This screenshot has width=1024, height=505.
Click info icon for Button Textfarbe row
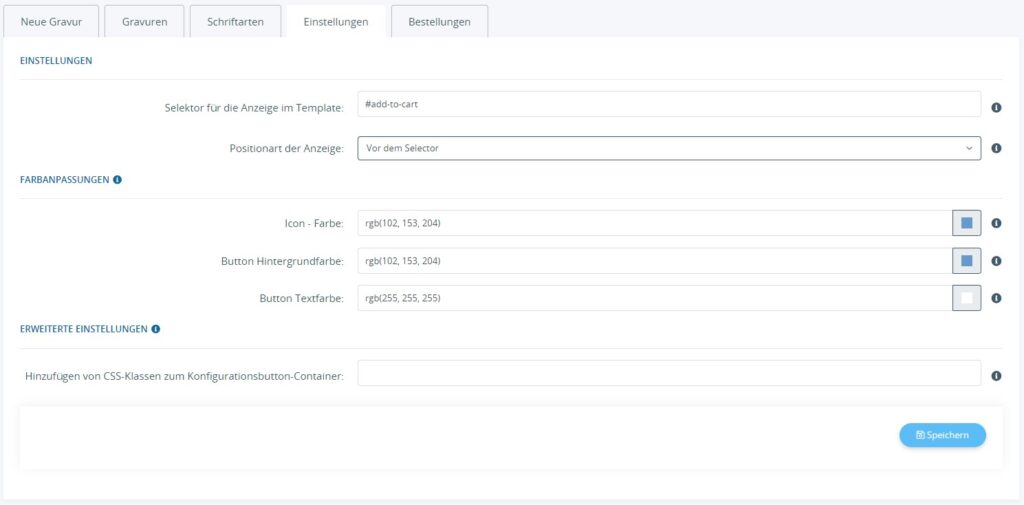coord(996,298)
